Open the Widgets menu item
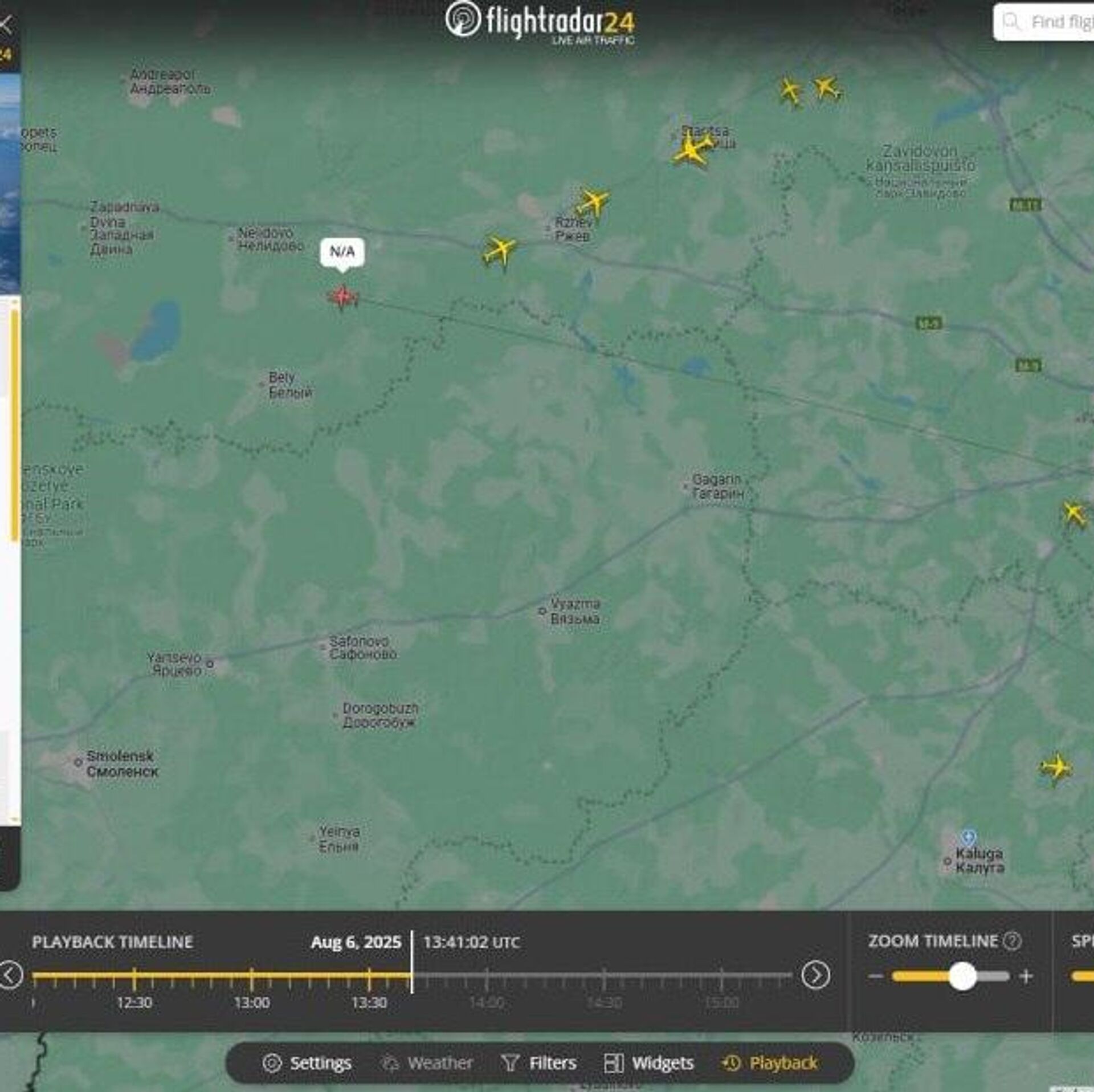Screen dimensions: 1094x1092 pos(649,1063)
